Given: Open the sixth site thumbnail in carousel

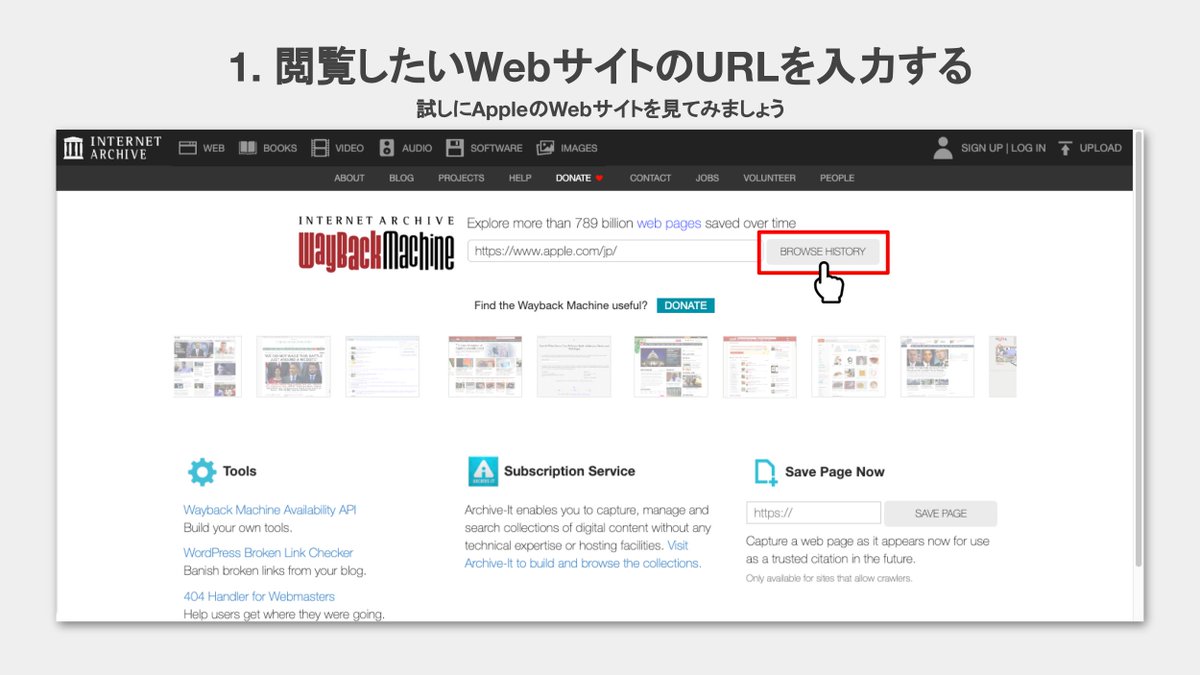Looking at the screenshot, I should point(671,367).
